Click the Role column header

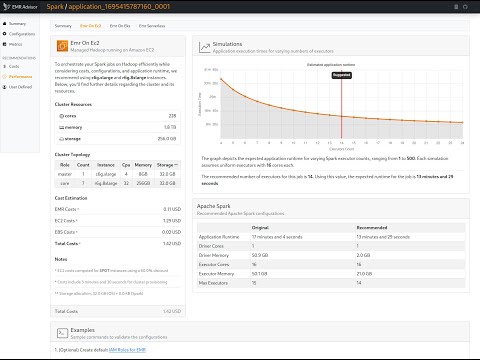[x=65, y=165]
